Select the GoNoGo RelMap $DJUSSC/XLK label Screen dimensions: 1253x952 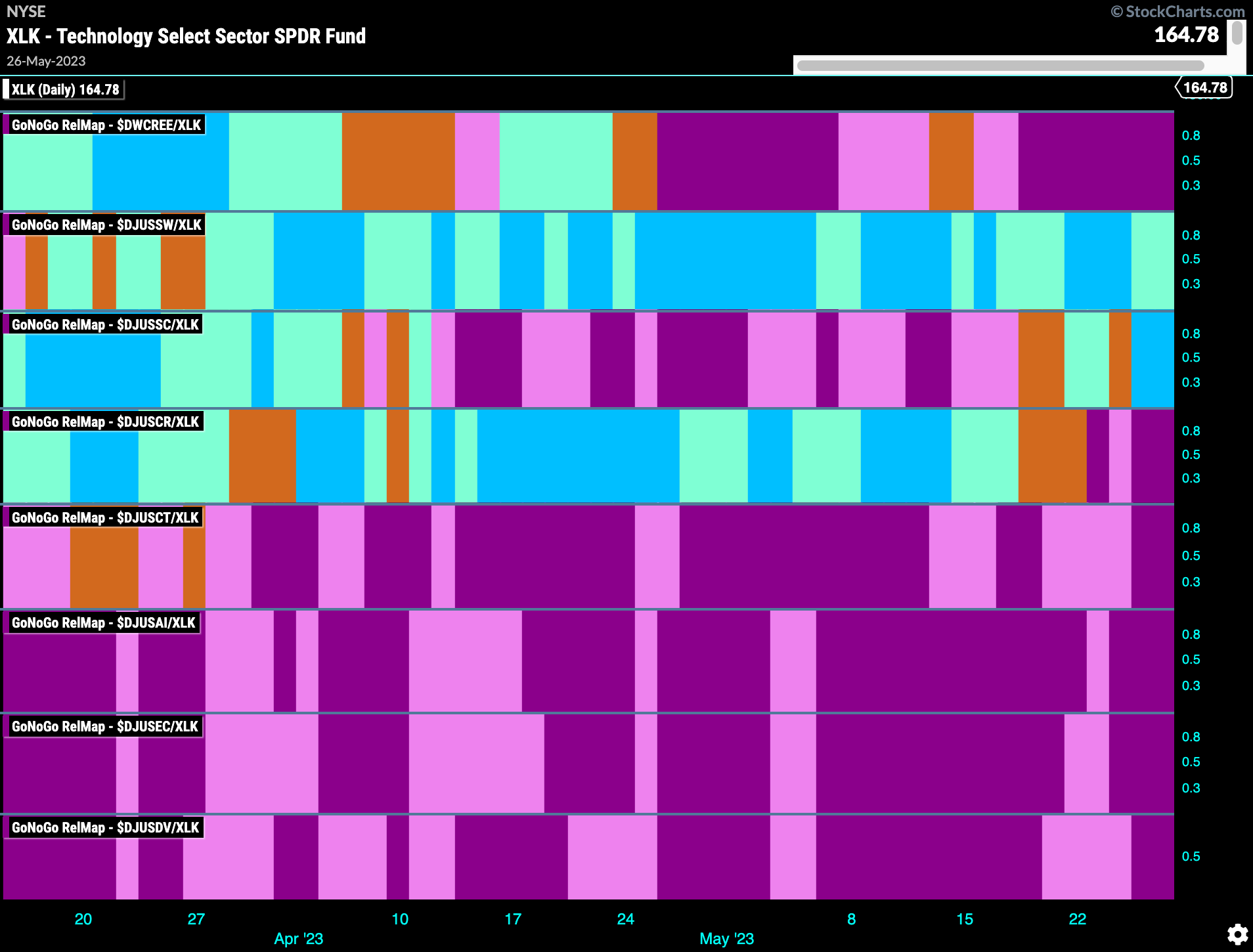[104, 324]
